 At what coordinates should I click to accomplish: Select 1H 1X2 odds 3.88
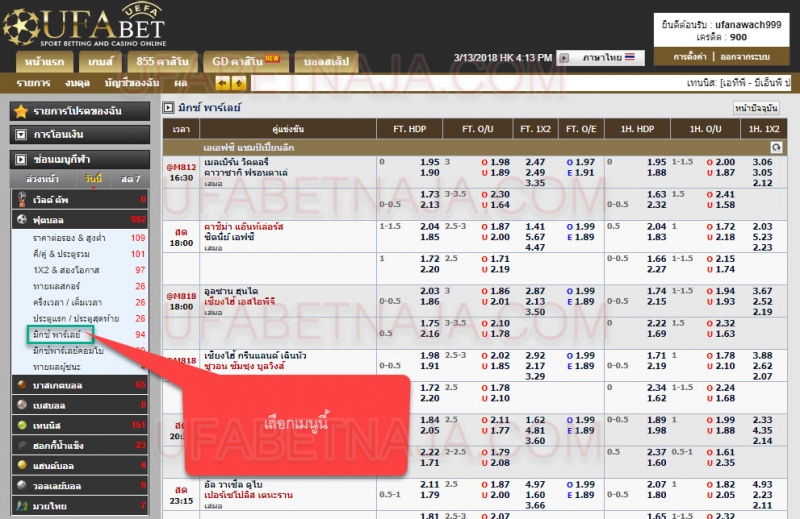pyautogui.click(x=762, y=356)
